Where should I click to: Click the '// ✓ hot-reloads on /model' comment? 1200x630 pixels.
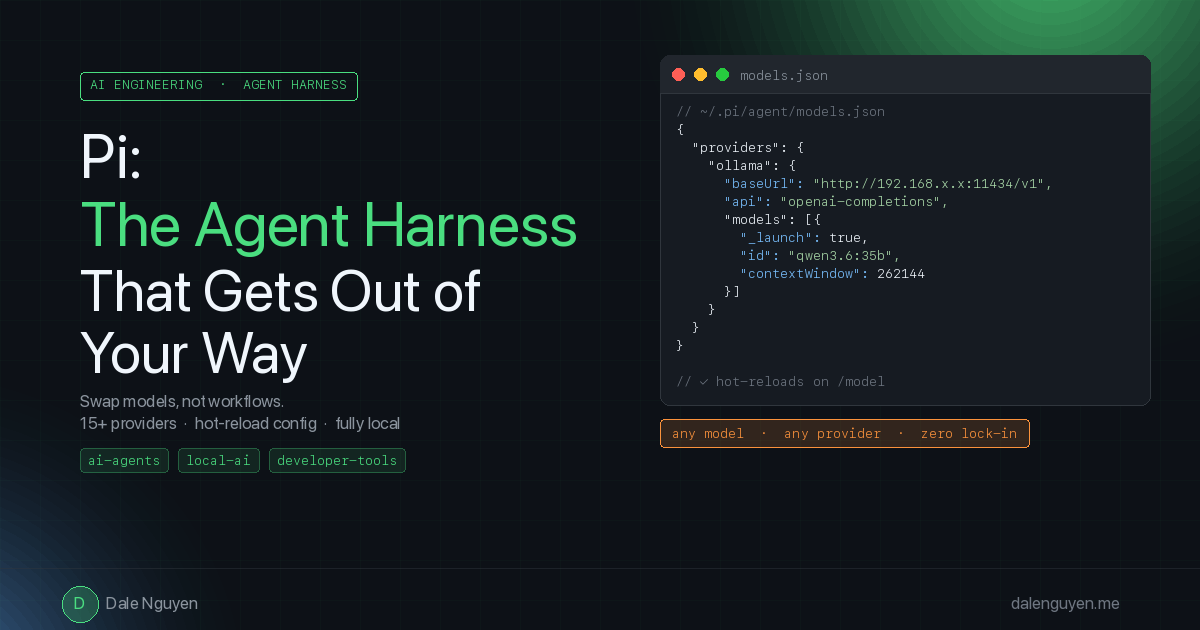(780, 382)
